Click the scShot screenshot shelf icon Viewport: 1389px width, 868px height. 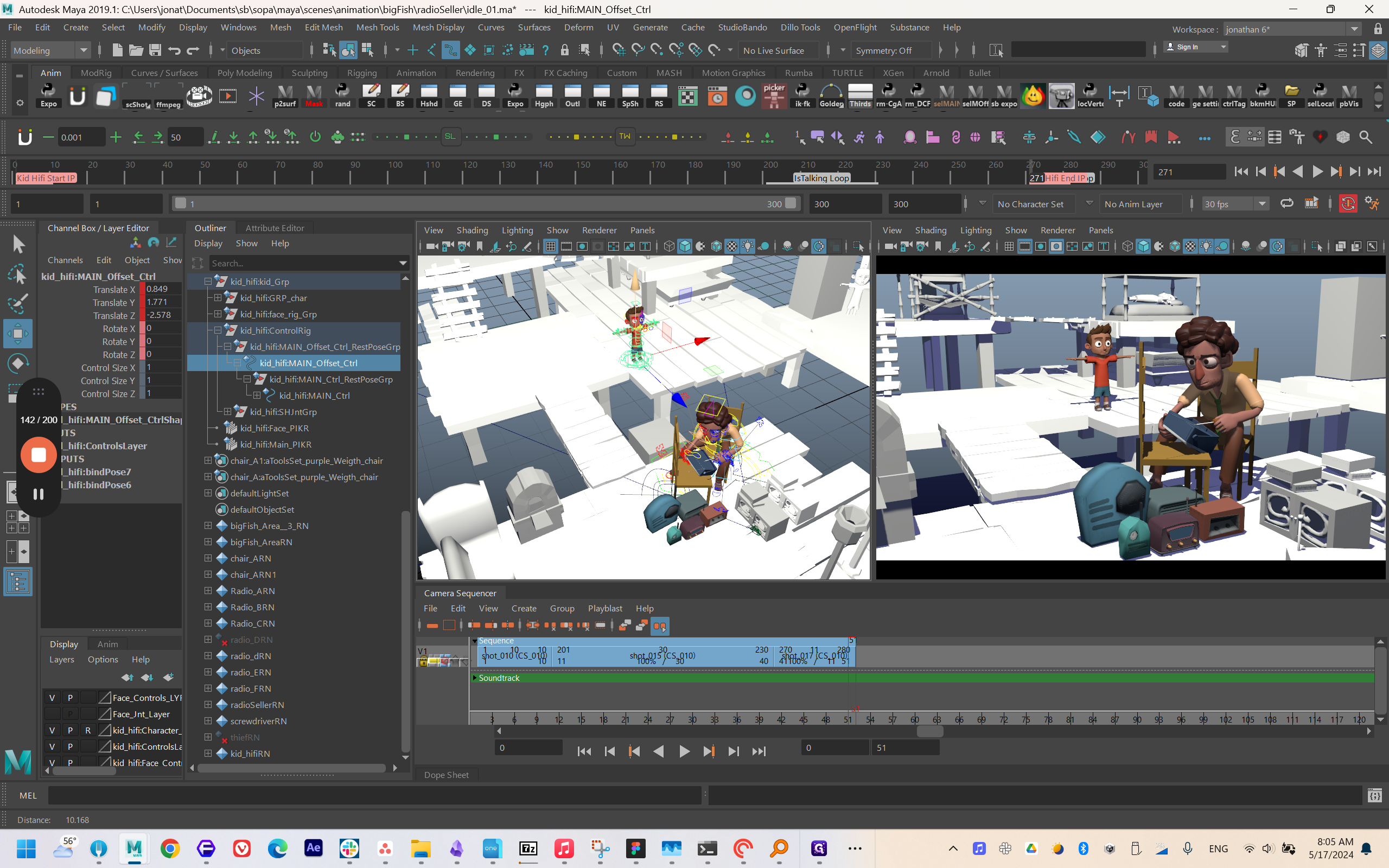tap(138, 96)
